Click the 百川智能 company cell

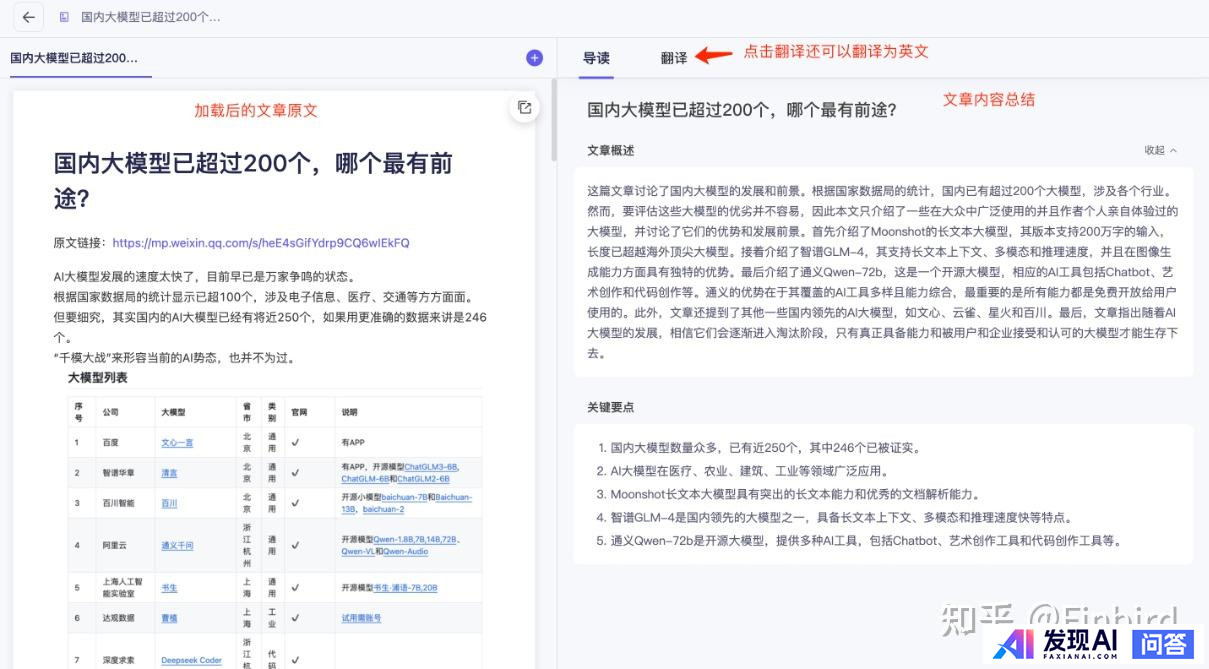118,504
